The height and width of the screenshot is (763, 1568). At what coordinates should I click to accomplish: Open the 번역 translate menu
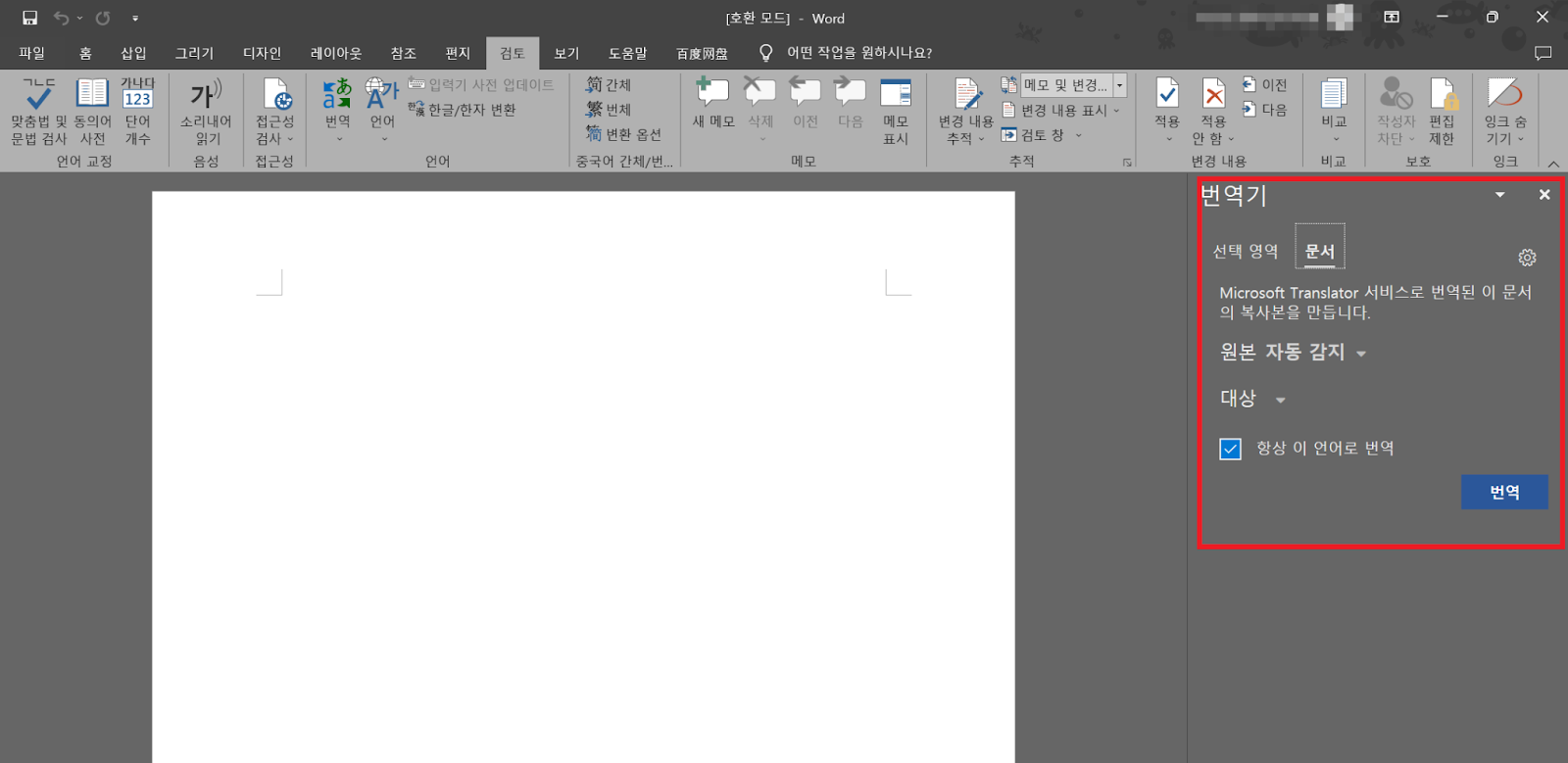click(337, 113)
